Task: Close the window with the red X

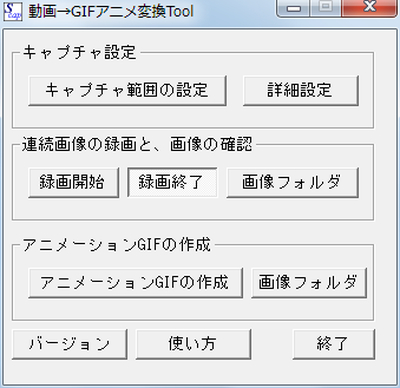Action: (x=370, y=7)
